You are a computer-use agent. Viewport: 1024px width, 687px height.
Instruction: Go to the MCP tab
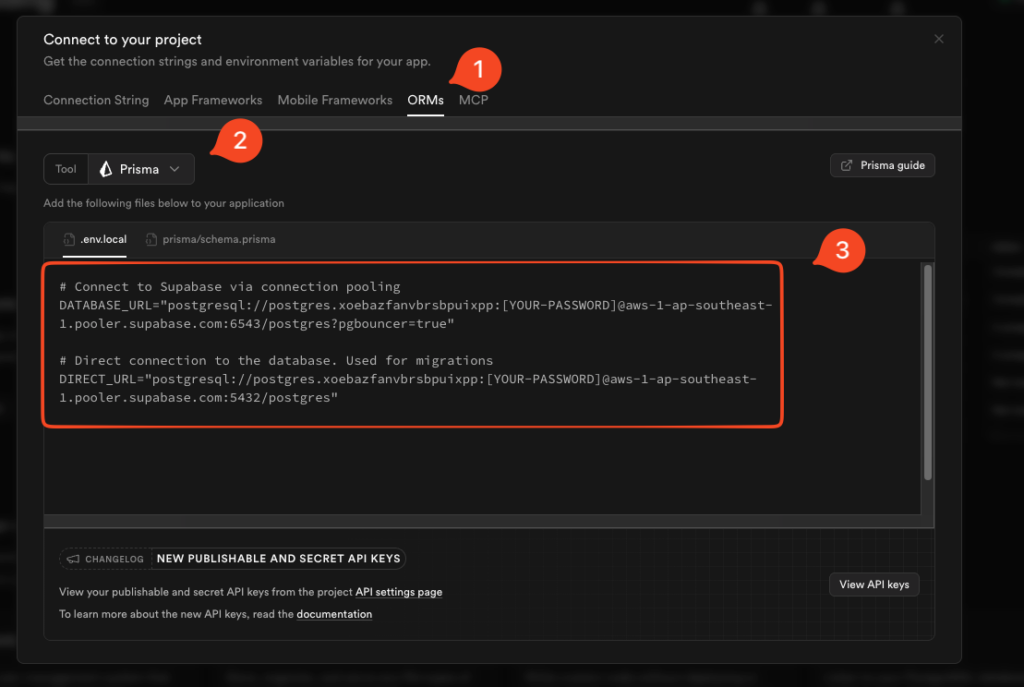tap(473, 100)
